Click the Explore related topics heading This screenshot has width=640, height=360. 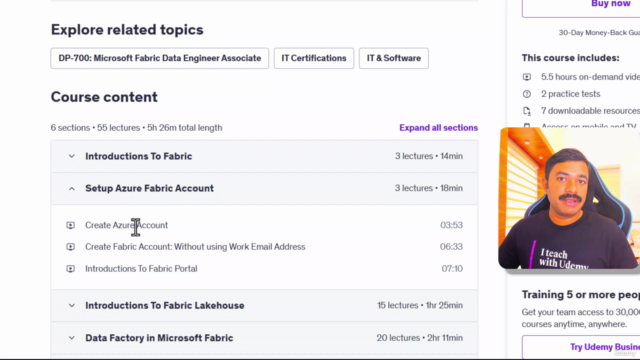click(x=127, y=30)
